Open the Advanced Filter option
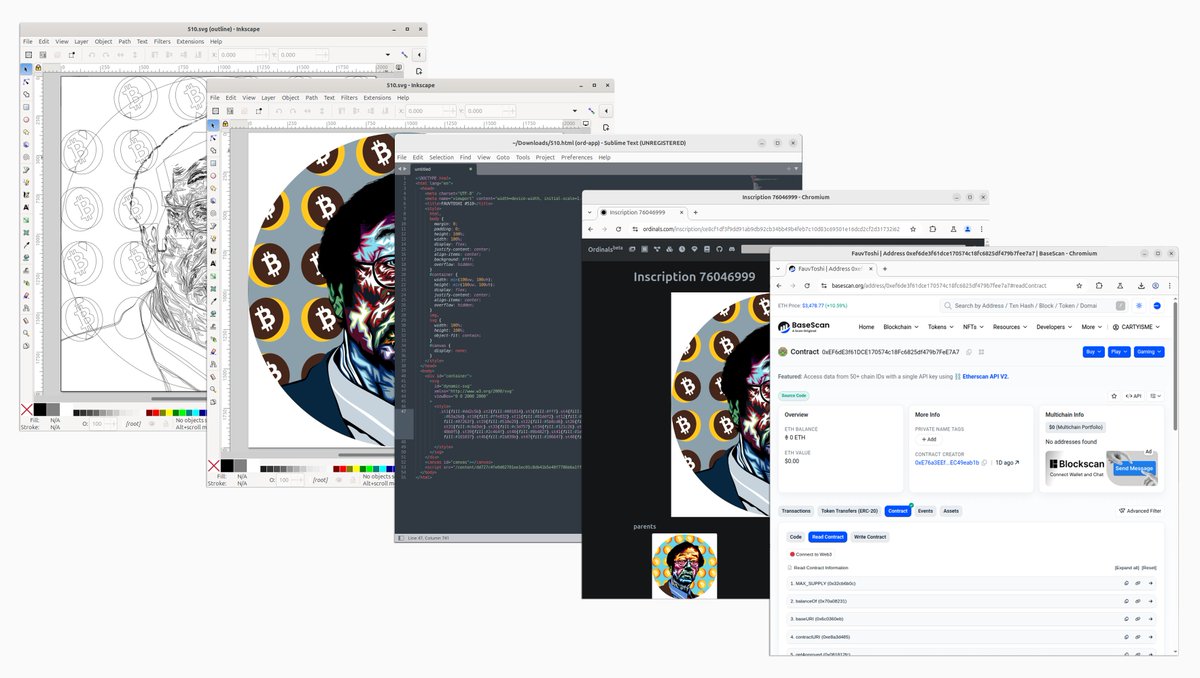This screenshot has height=678, width=1200. tap(1140, 511)
